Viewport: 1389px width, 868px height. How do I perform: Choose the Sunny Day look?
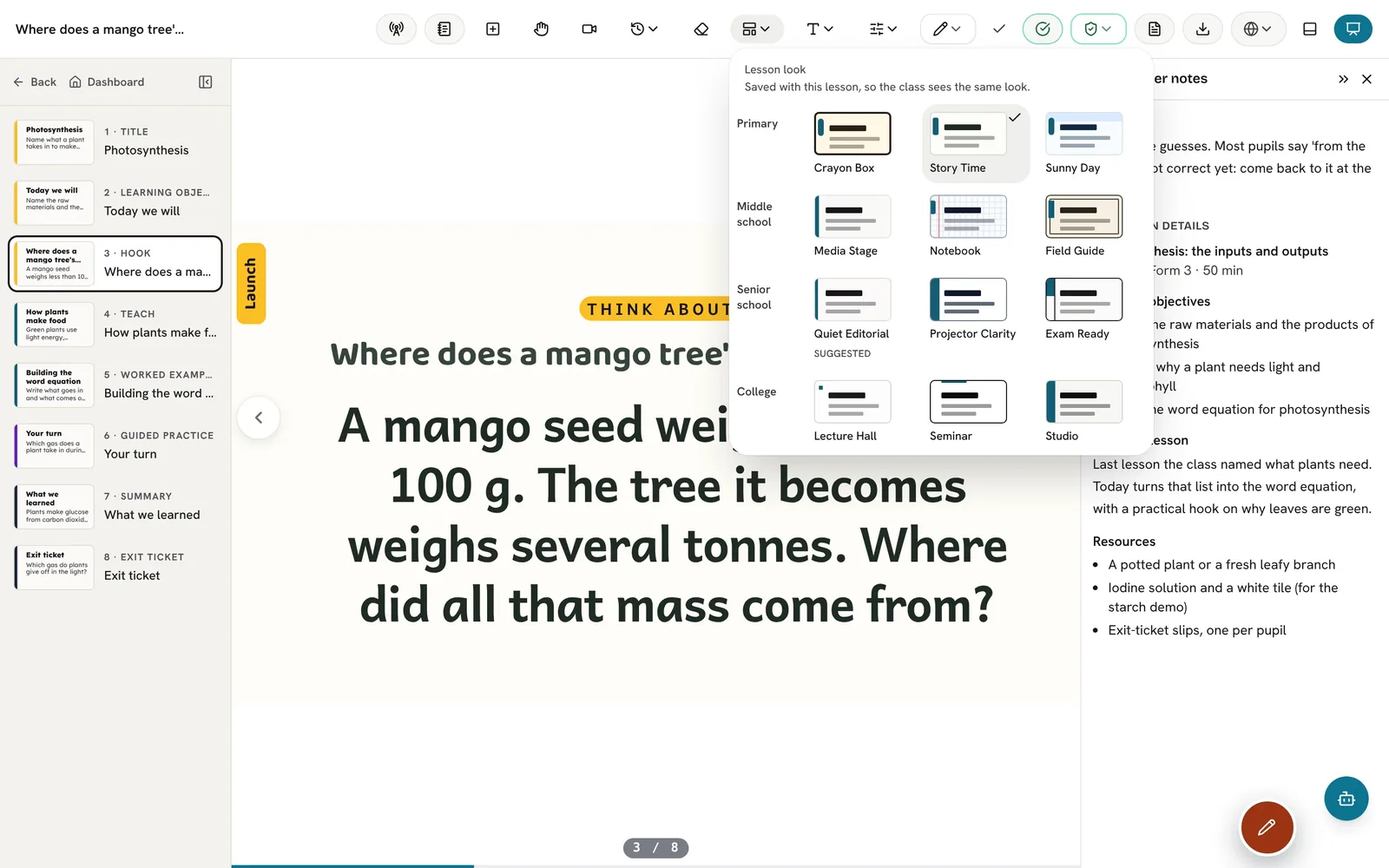(1084, 143)
